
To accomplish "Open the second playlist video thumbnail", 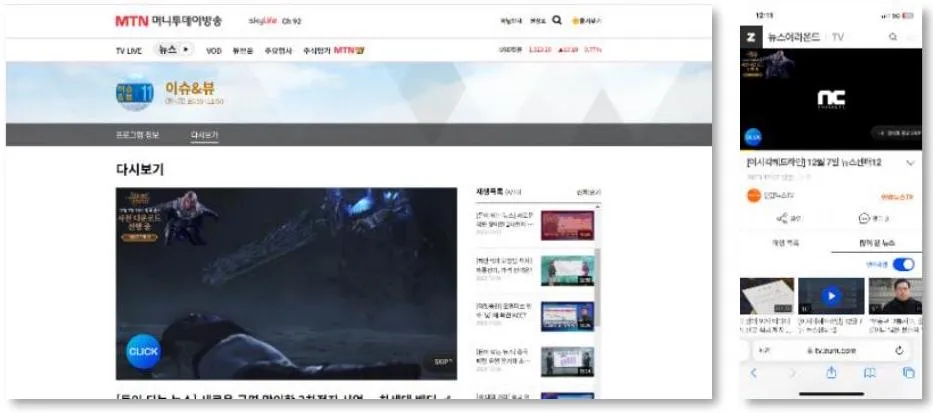I will 567,271.
